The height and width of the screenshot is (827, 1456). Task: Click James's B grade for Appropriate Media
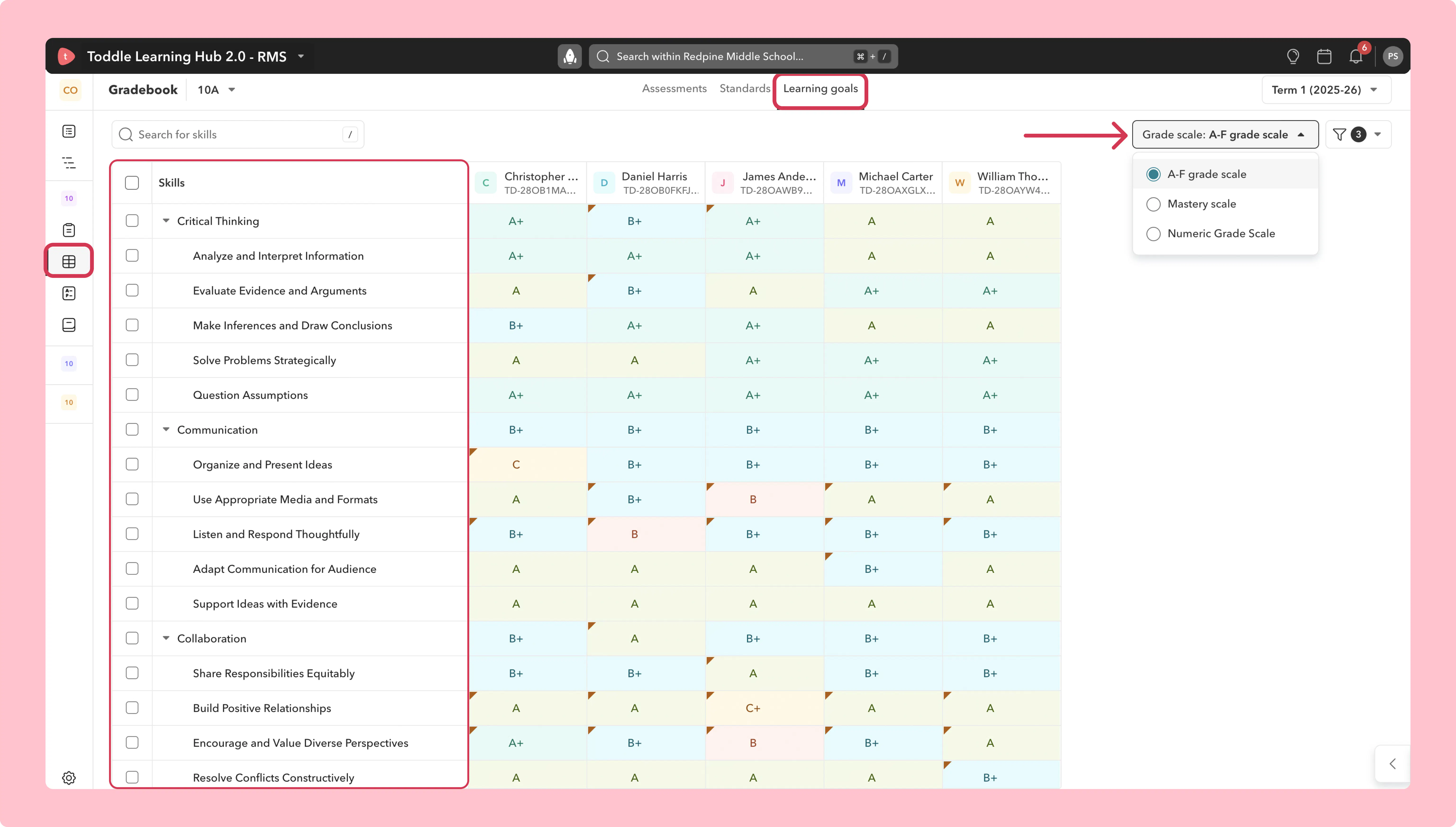(x=764, y=499)
